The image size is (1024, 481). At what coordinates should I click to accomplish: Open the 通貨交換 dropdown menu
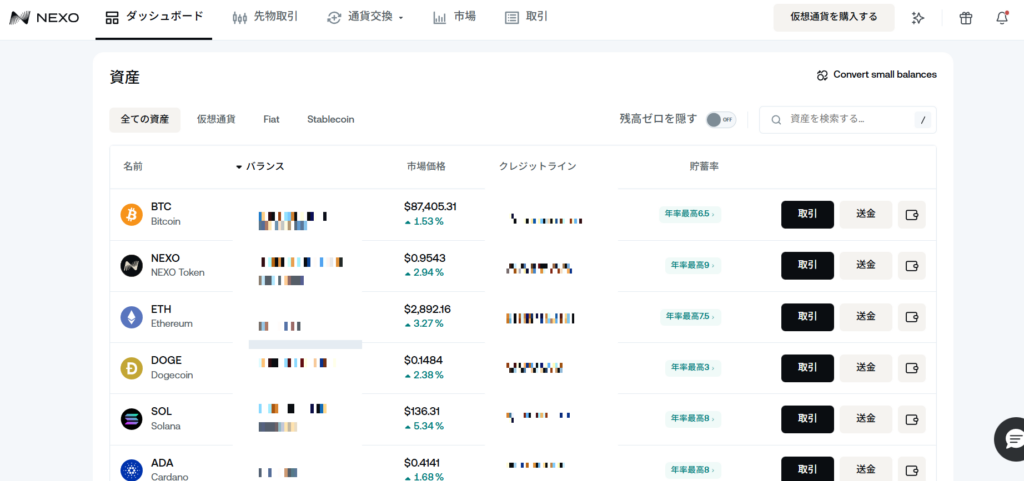click(x=365, y=17)
